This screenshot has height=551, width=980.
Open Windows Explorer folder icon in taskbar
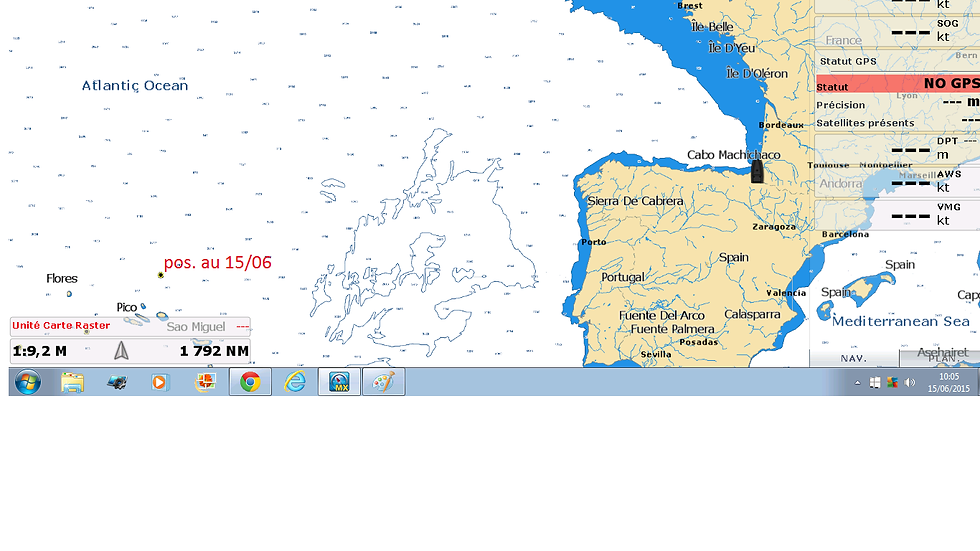click(x=72, y=382)
